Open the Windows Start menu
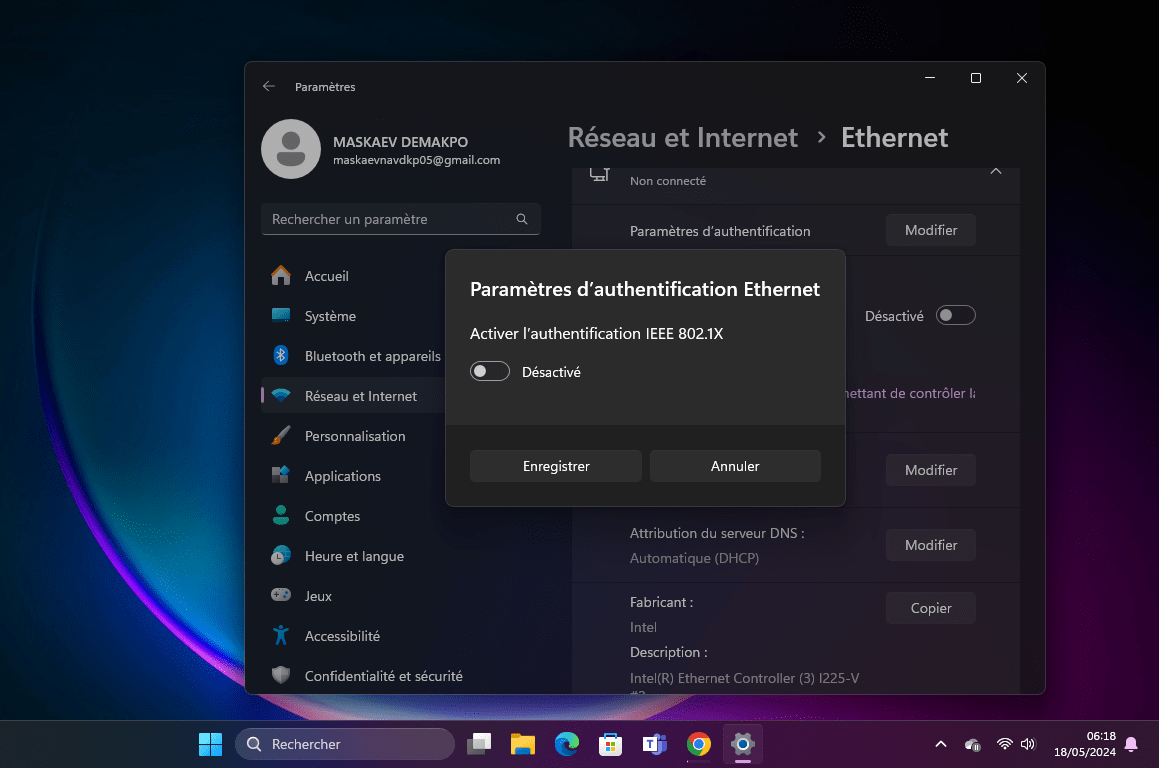This screenshot has height=768, width=1159. point(211,744)
